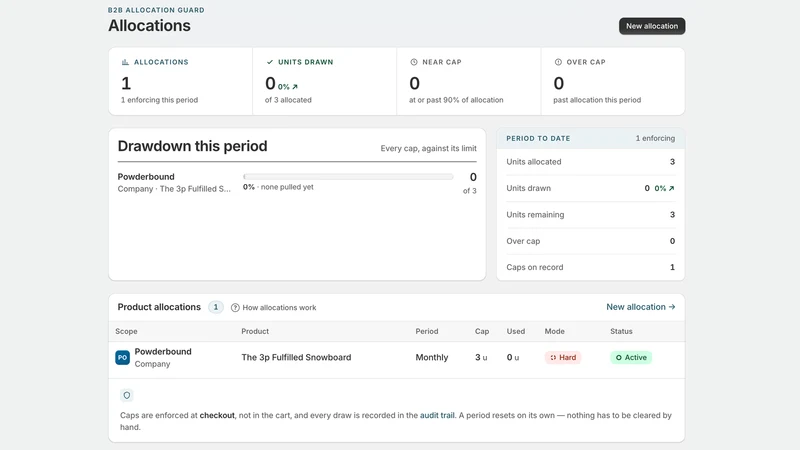This screenshot has width=800, height=450.
Task: Click the Over cap row in Period to Date
Action: pos(590,241)
